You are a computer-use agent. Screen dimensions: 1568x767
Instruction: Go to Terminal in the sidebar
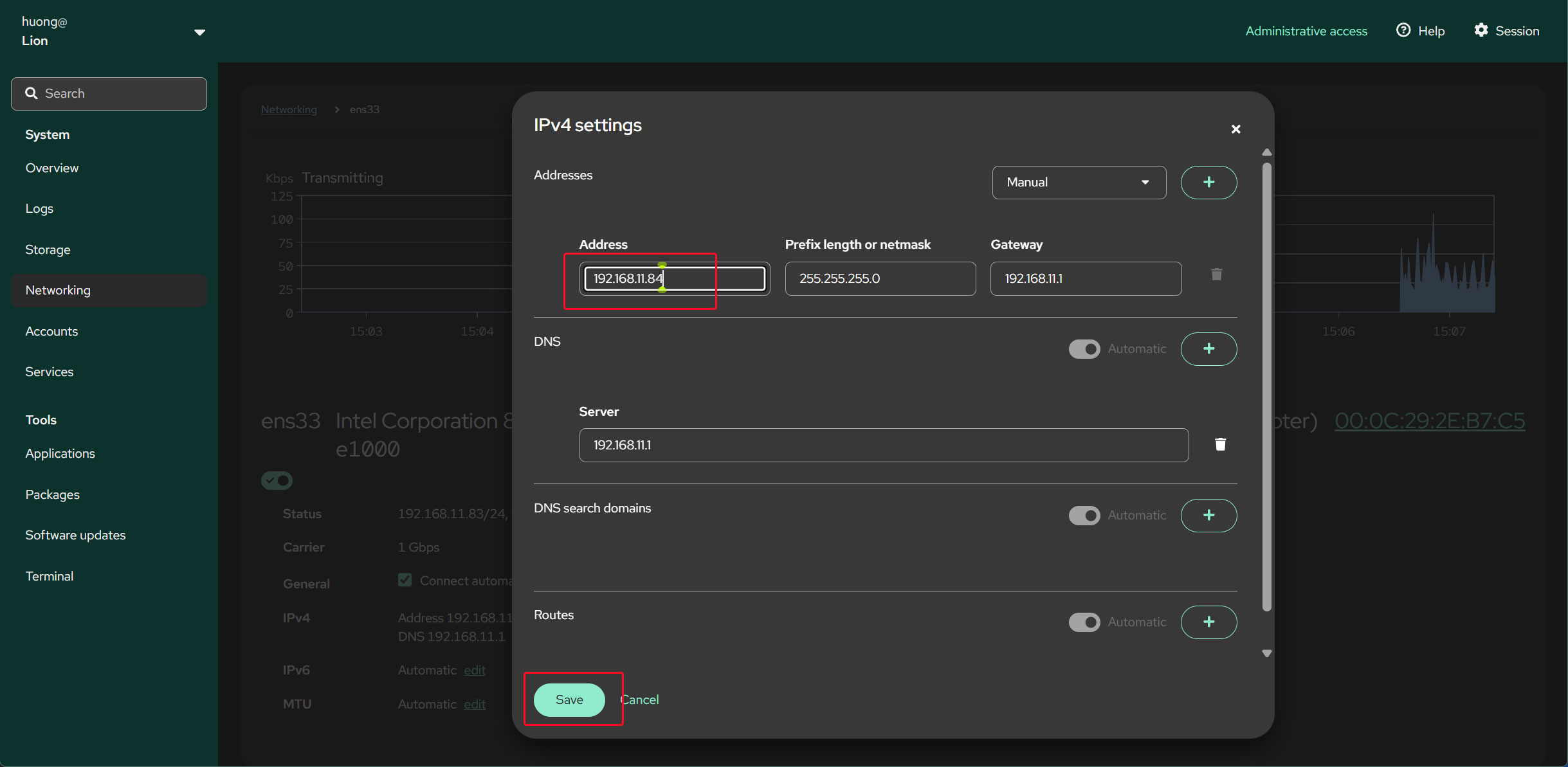click(x=49, y=576)
